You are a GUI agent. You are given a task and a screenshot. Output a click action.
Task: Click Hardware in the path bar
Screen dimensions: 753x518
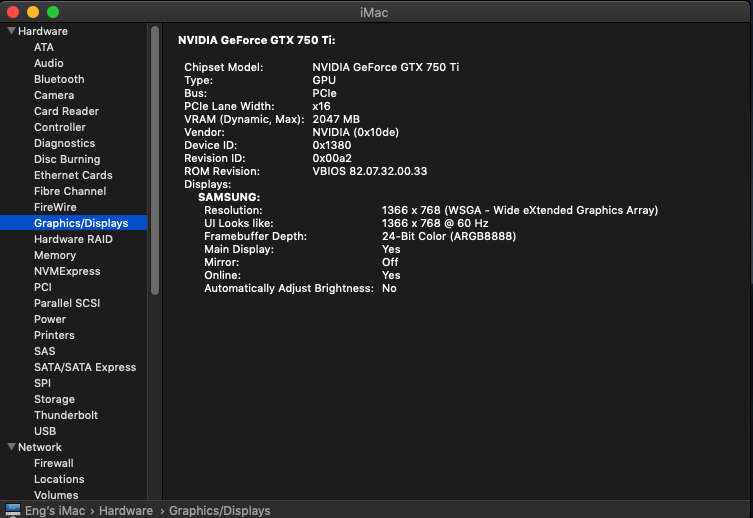(x=126, y=510)
